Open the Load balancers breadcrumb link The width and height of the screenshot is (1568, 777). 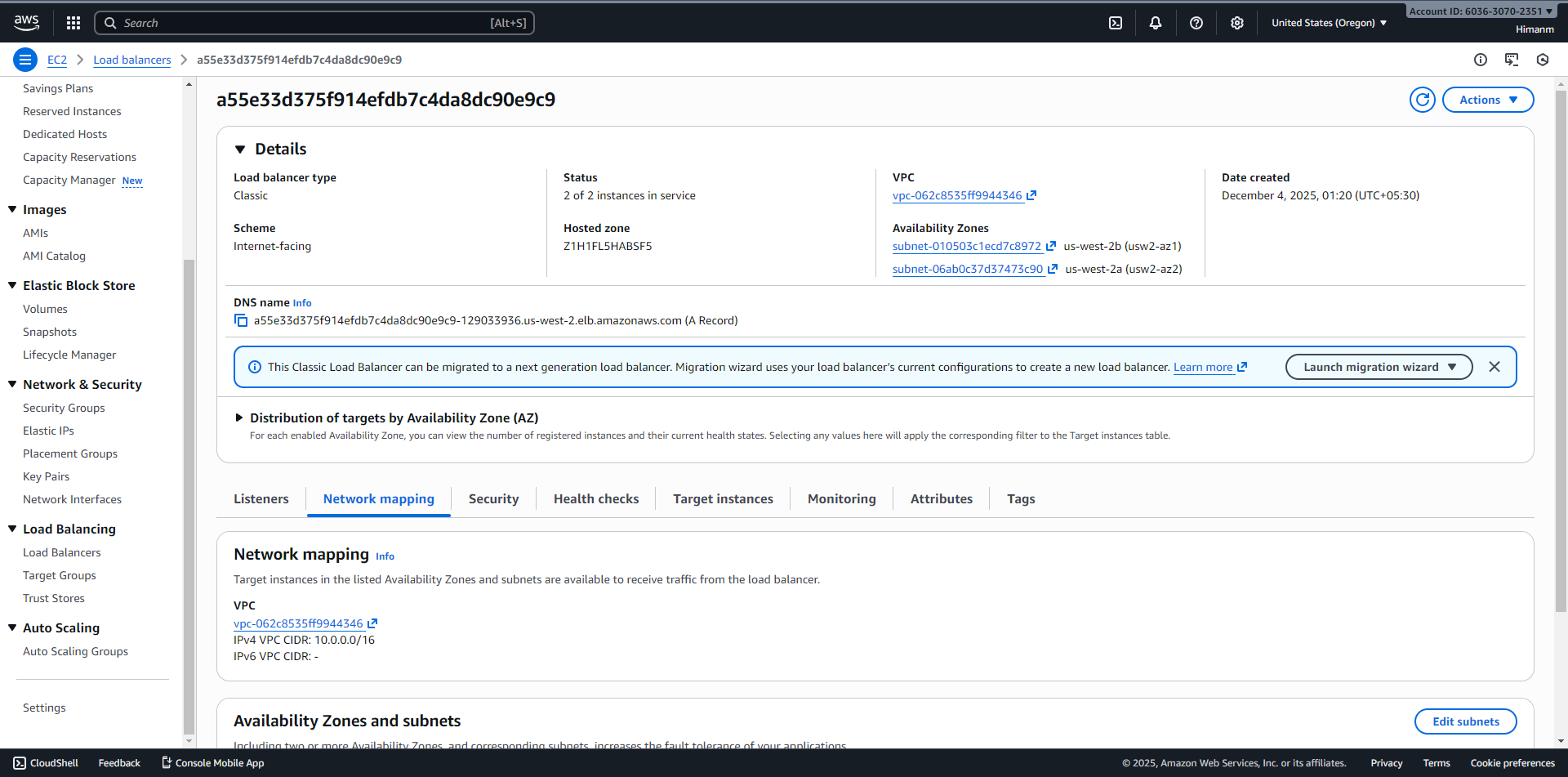(131, 59)
